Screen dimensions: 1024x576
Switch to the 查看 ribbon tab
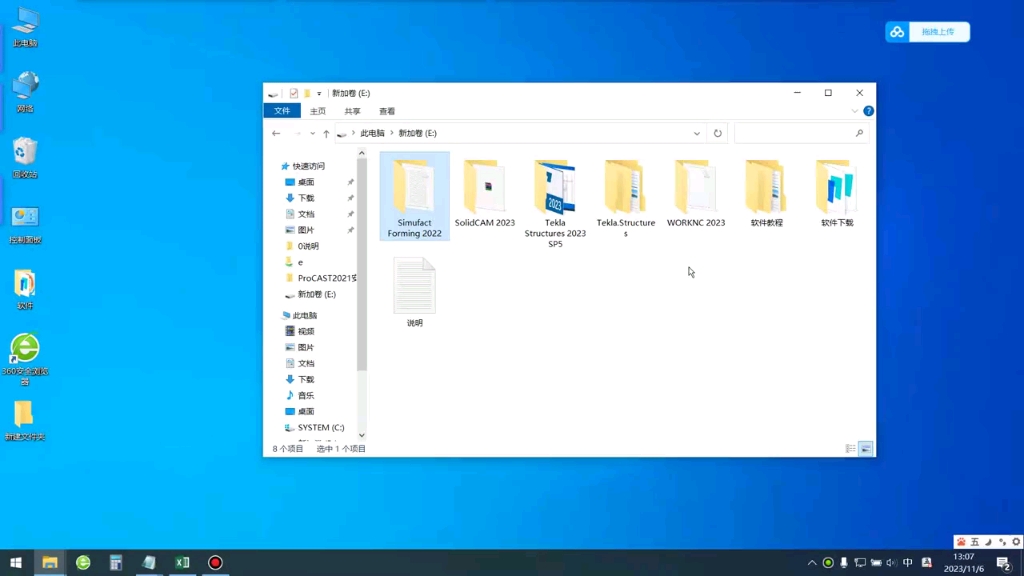point(386,110)
